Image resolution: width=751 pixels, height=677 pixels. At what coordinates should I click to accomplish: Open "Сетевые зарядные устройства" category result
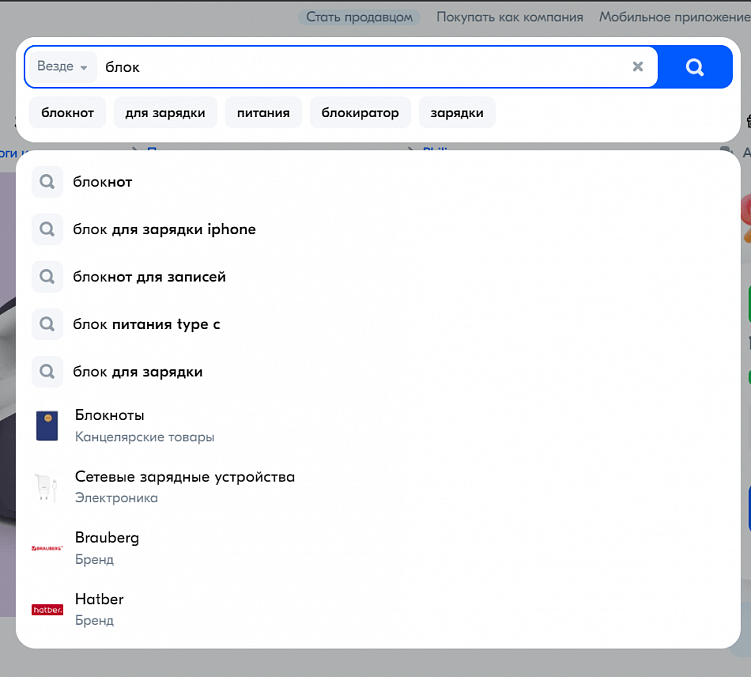coord(378,487)
